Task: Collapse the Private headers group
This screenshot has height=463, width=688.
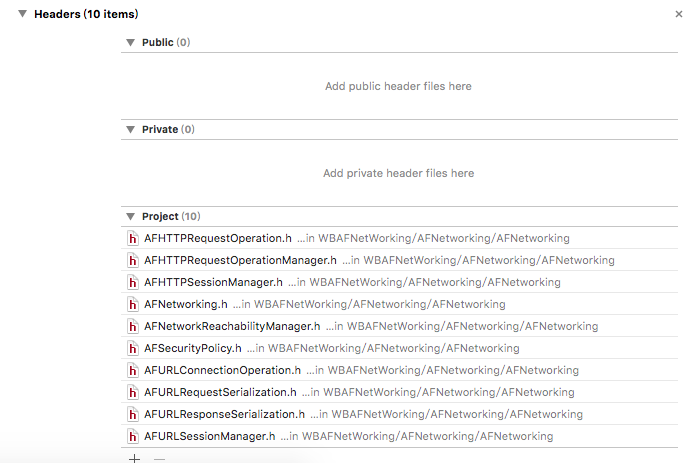Action: 130,129
